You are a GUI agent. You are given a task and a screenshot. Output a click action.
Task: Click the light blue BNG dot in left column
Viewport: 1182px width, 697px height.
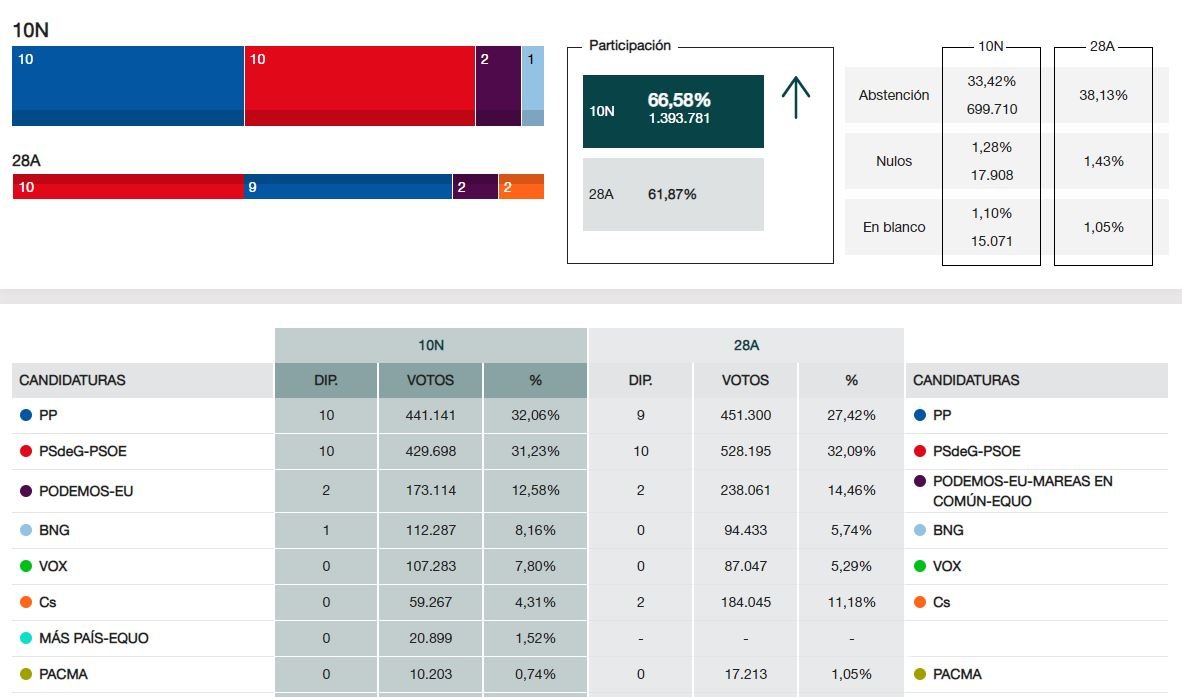(26, 530)
